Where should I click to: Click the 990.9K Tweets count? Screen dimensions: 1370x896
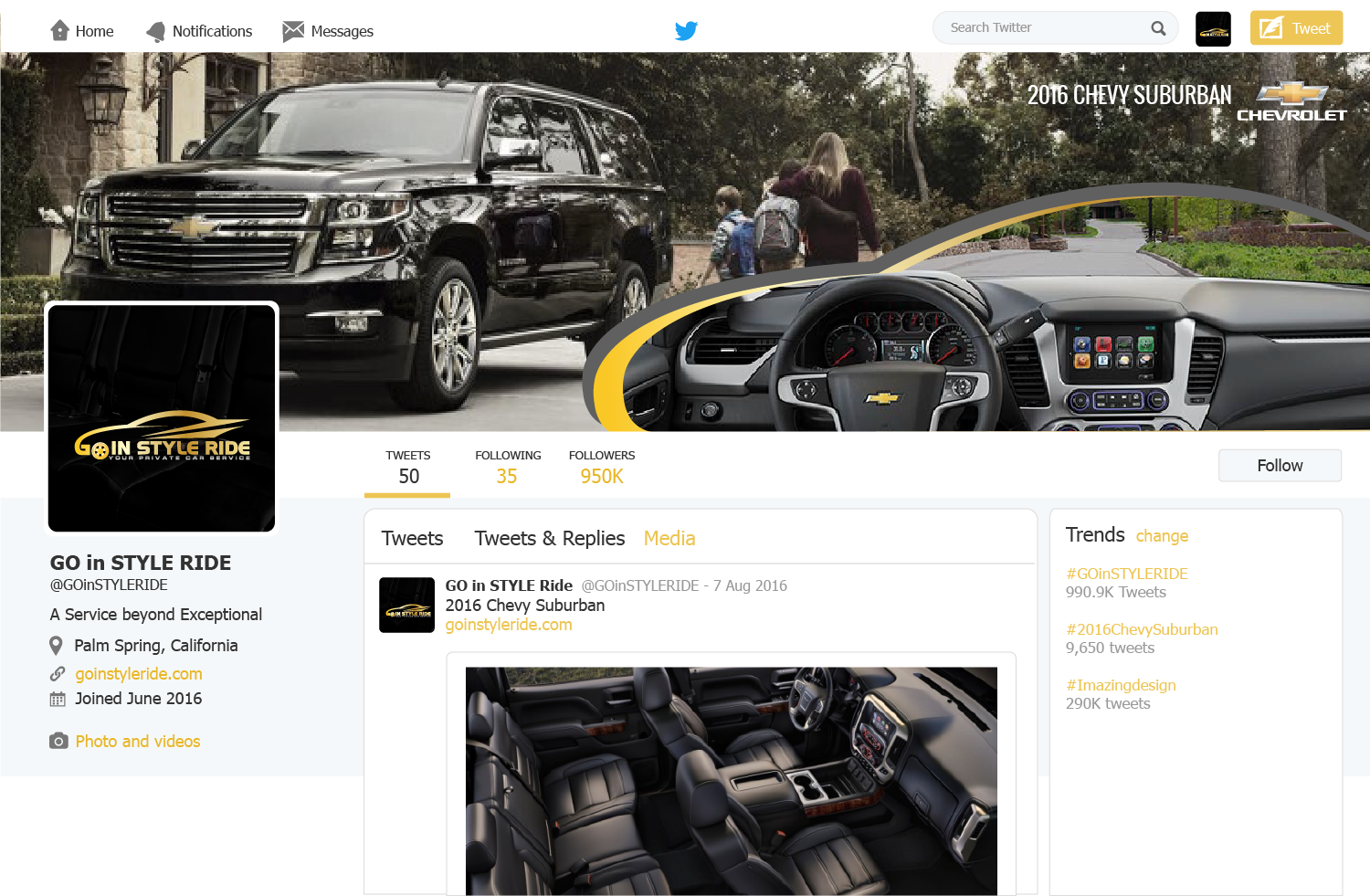[1116, 592]
